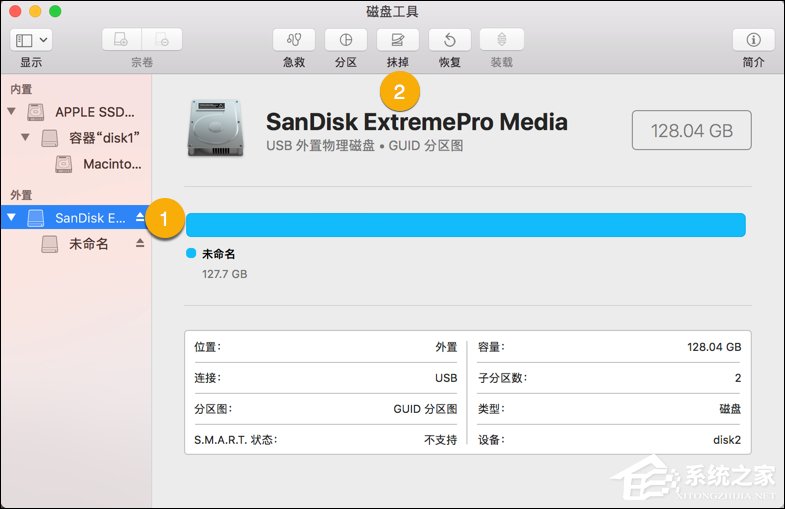Select the 未命名 volume in sidebar
Image resolution: width=785 pixels, height=509 pixels.
[x=88, y=244]
